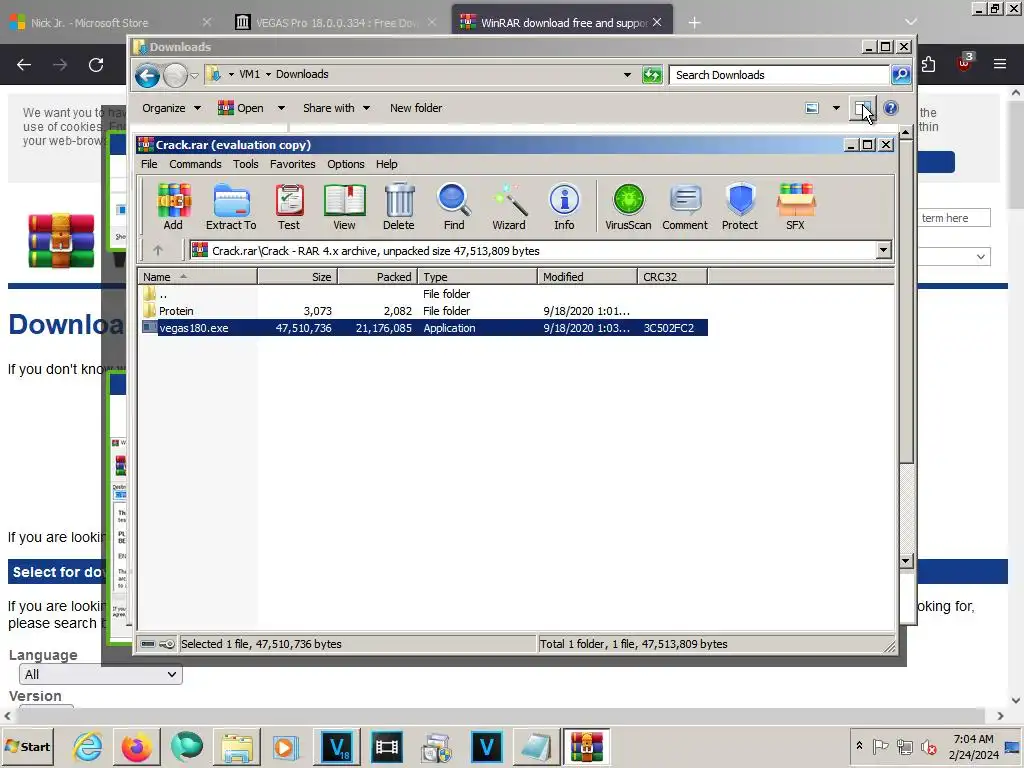Click the Forward arrow in Downloads window
This screenshot has width=1024, height=768.
(x=175, y=76)
